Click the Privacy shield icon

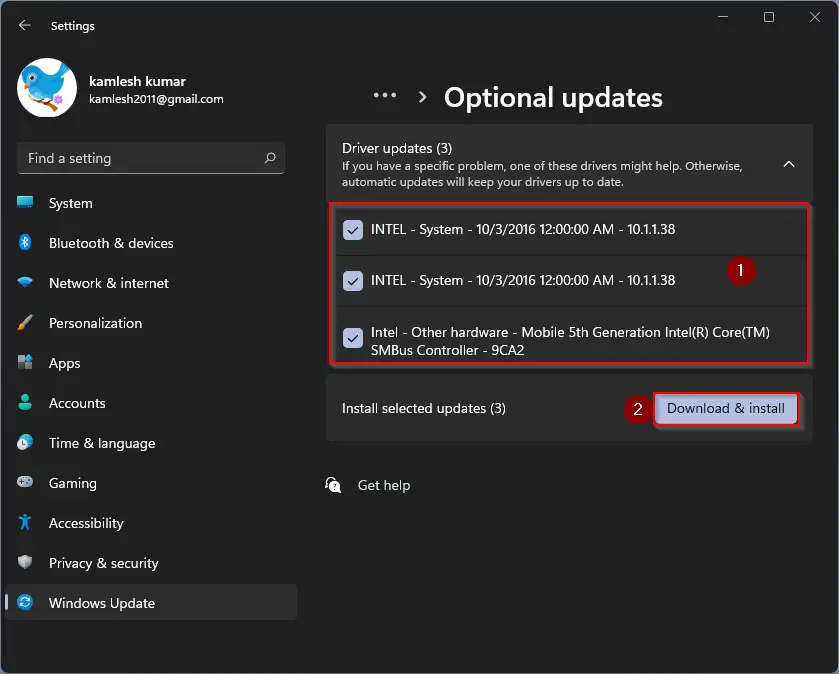click(x=25, y=562)
